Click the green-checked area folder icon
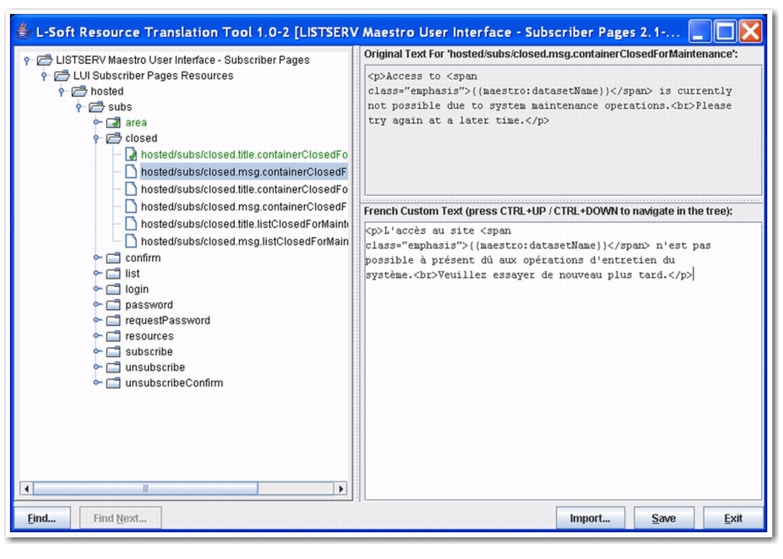The image size is (783, 559). click(x=114, y=122)
